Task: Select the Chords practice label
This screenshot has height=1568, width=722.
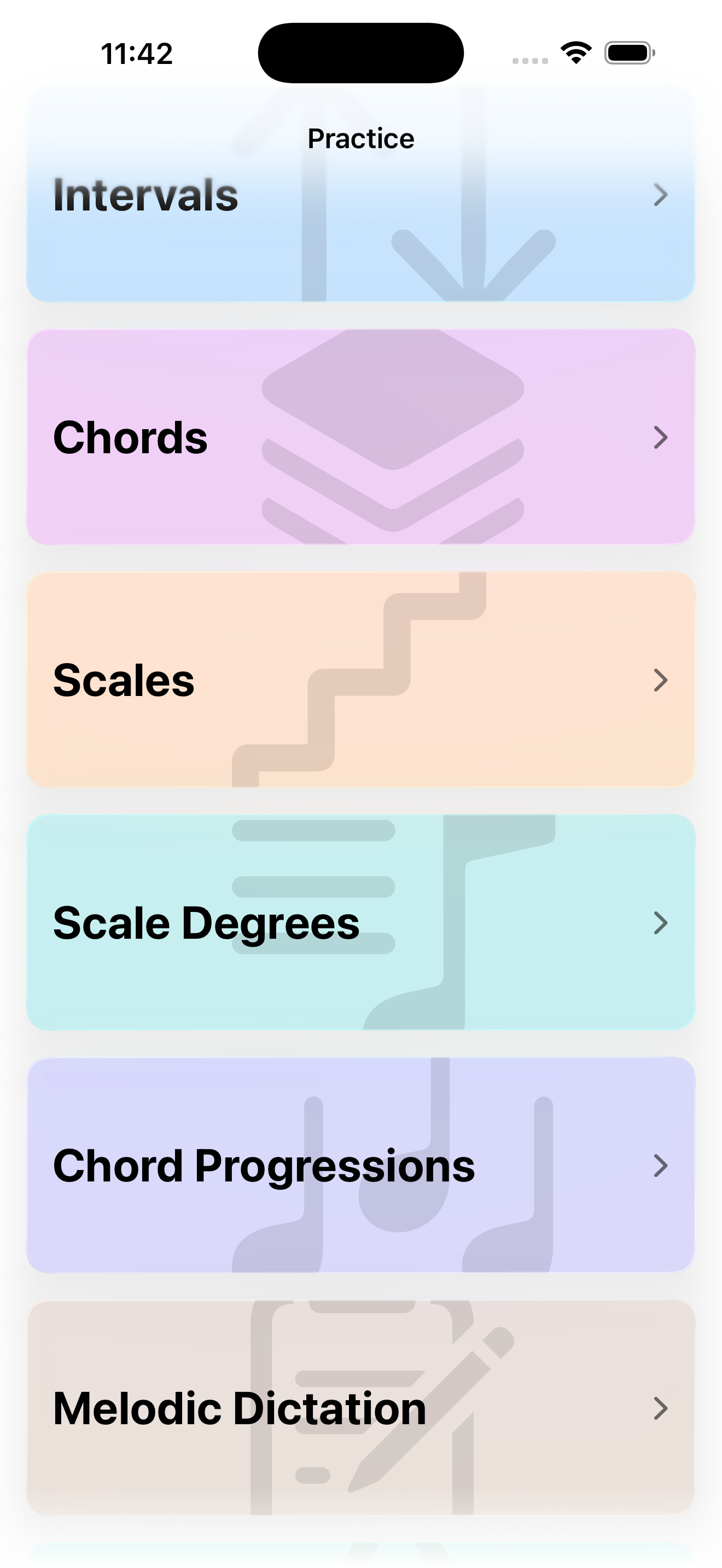Action: [x=130, y=438]
